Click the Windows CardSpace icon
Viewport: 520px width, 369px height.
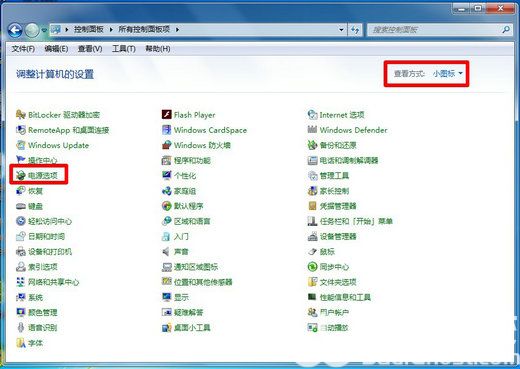click(x=166, y=130)
